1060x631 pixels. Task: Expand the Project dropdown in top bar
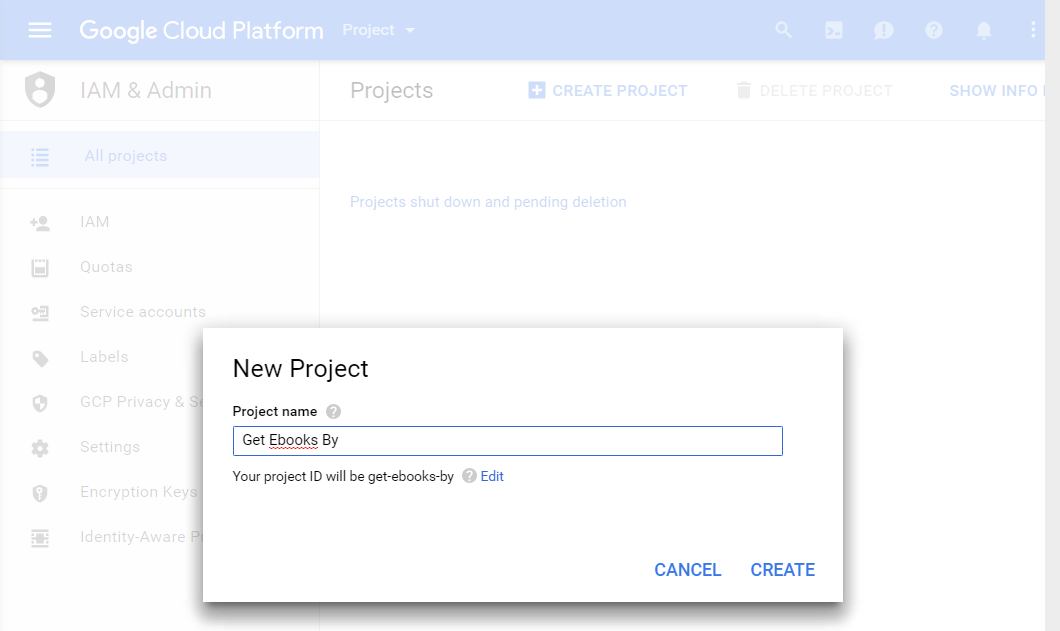tap(378, 30)
